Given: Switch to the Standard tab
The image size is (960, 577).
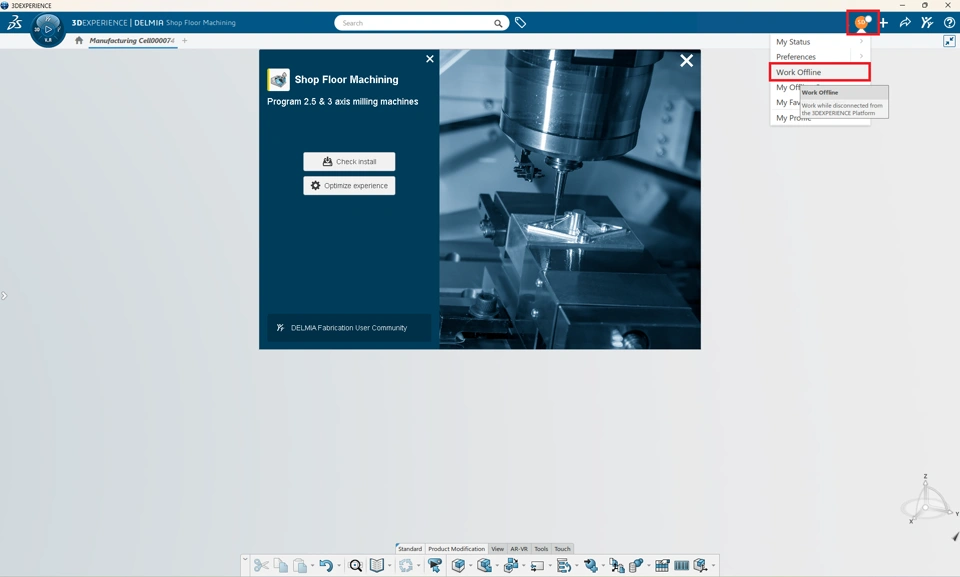Looking at the screenshot, I should point(410,549).
